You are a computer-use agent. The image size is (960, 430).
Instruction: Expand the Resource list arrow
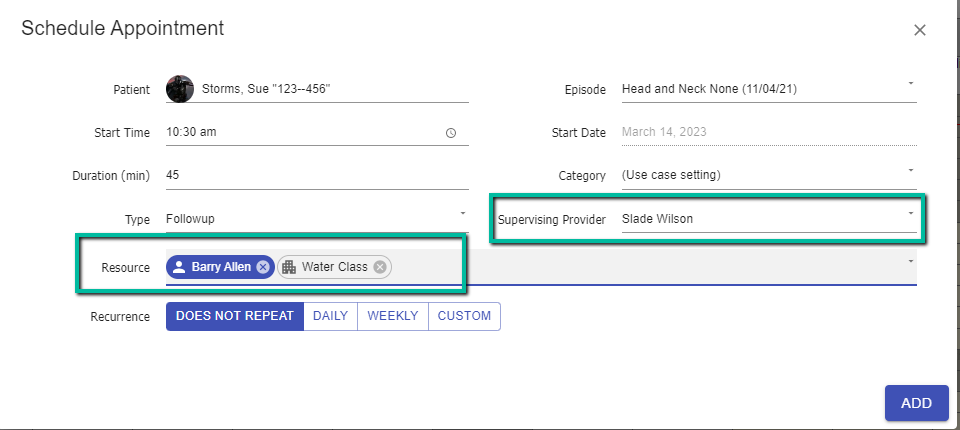pyautogui.click(x=910, y=261)
